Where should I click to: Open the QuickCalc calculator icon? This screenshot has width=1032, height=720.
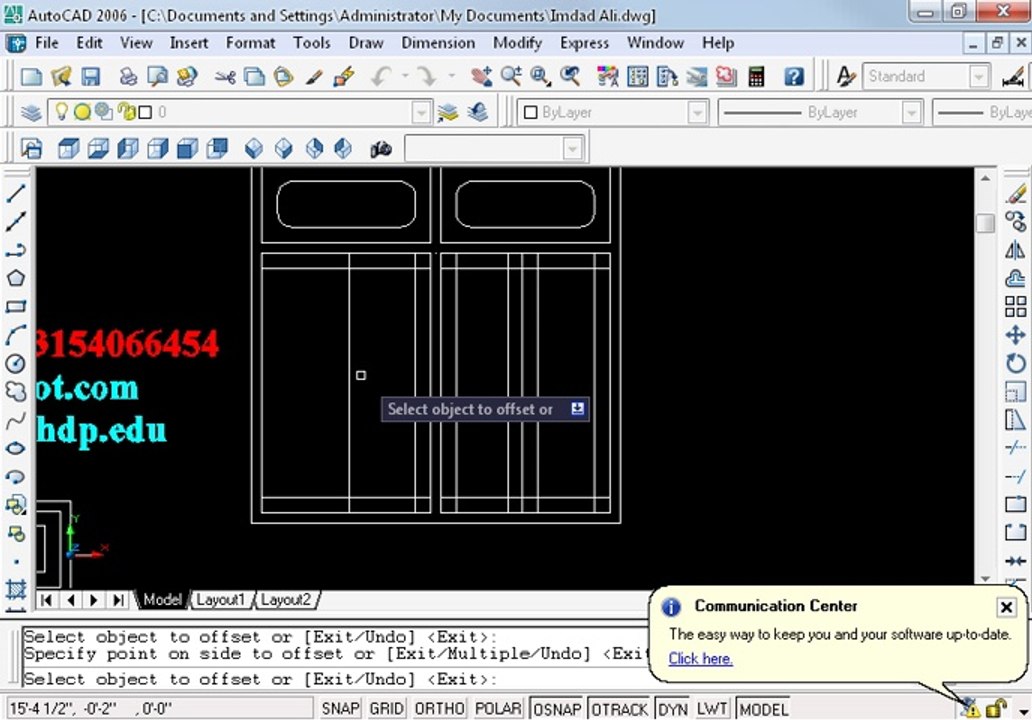coord(756,76)
